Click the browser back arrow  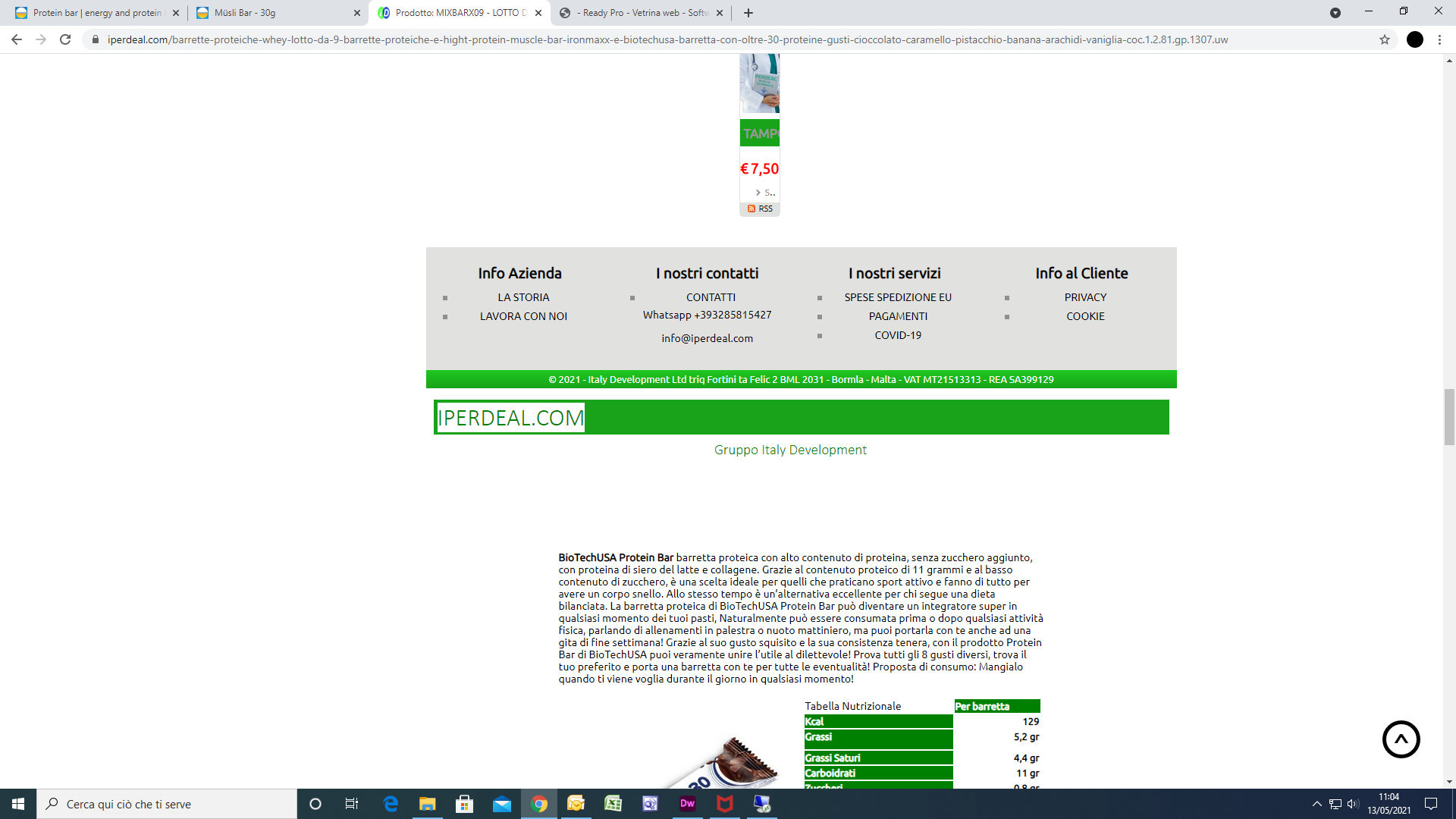(x=17, y=39)
